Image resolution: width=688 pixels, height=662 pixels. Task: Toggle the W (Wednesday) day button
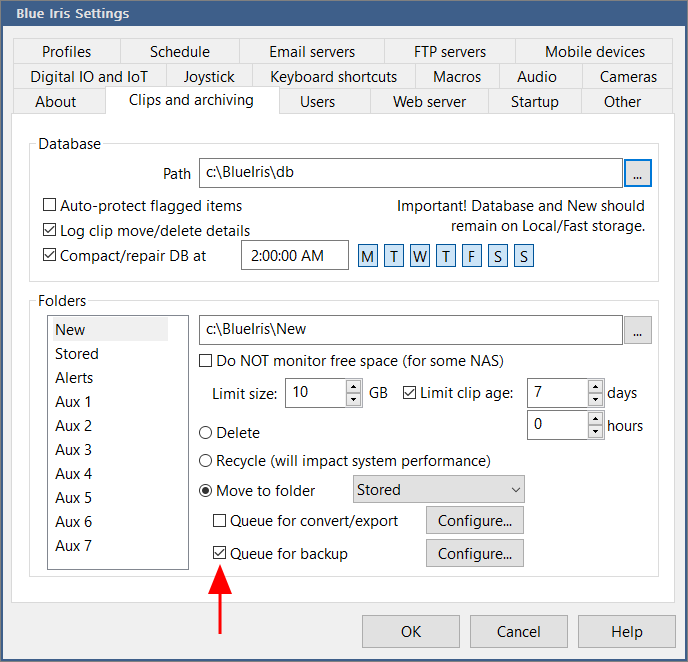tap(420, 256)
